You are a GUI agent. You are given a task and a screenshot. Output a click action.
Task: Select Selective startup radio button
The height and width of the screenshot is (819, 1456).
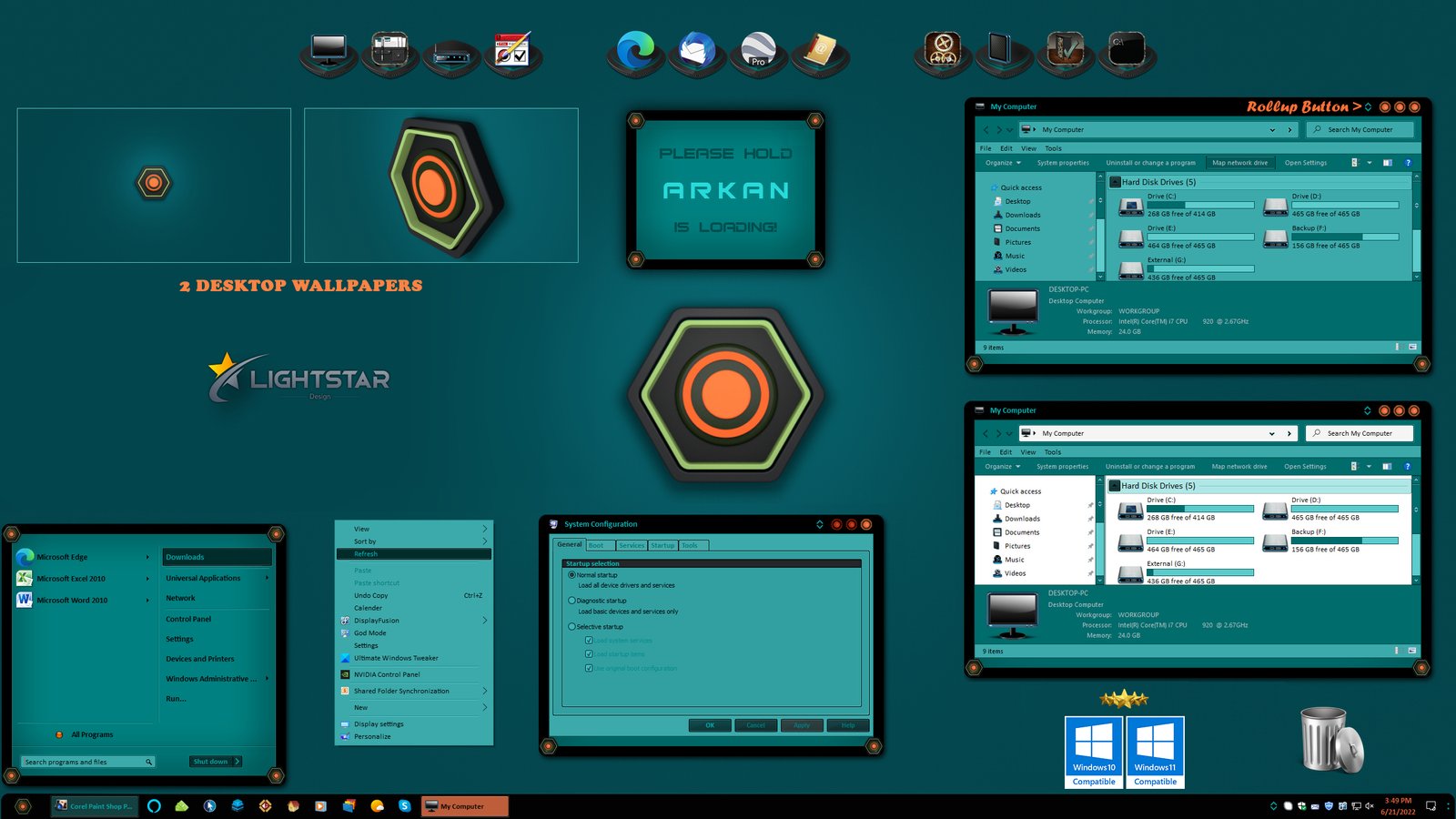(571, 627)
